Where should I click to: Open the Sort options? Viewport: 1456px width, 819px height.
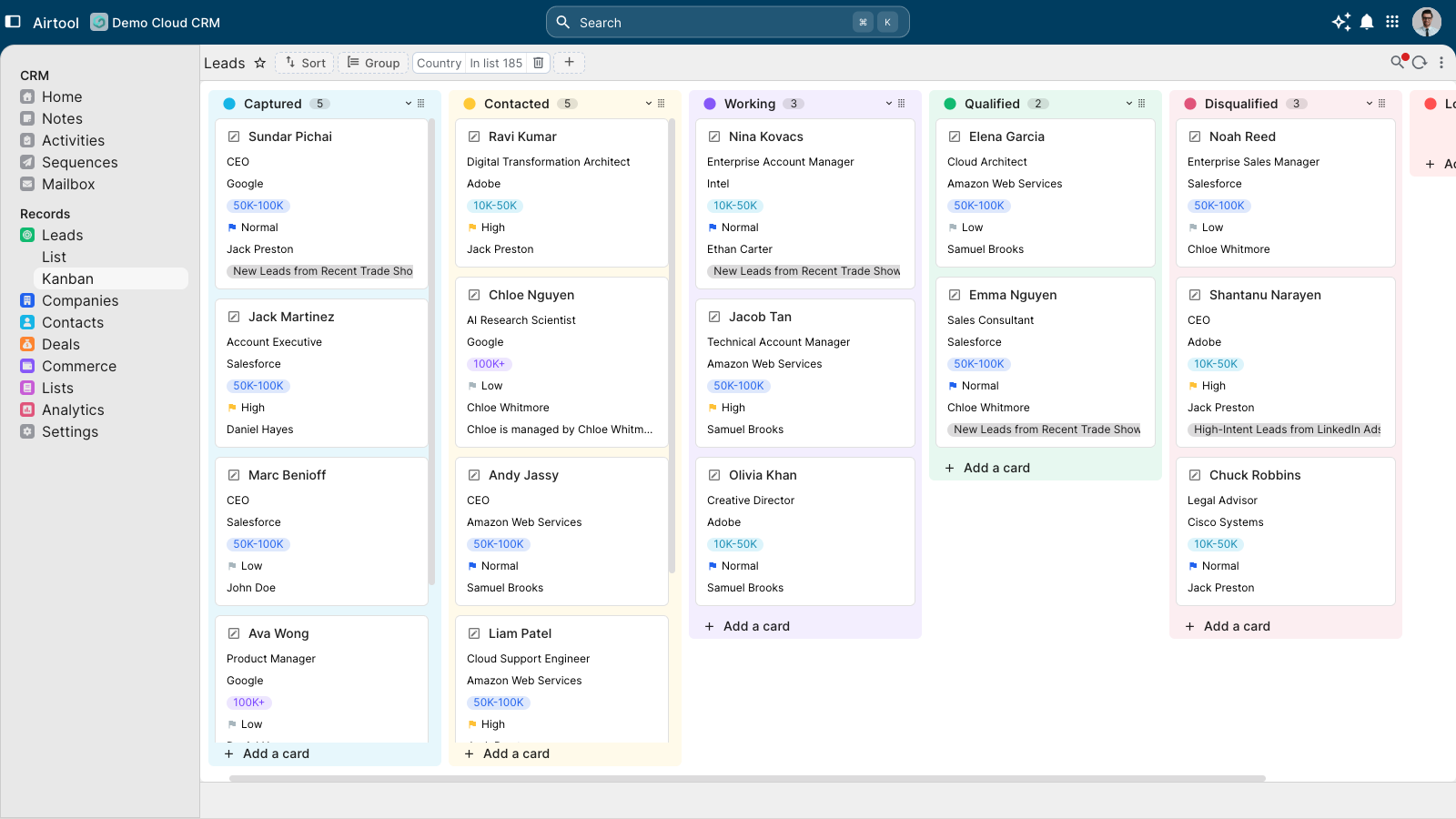(305, 63)
